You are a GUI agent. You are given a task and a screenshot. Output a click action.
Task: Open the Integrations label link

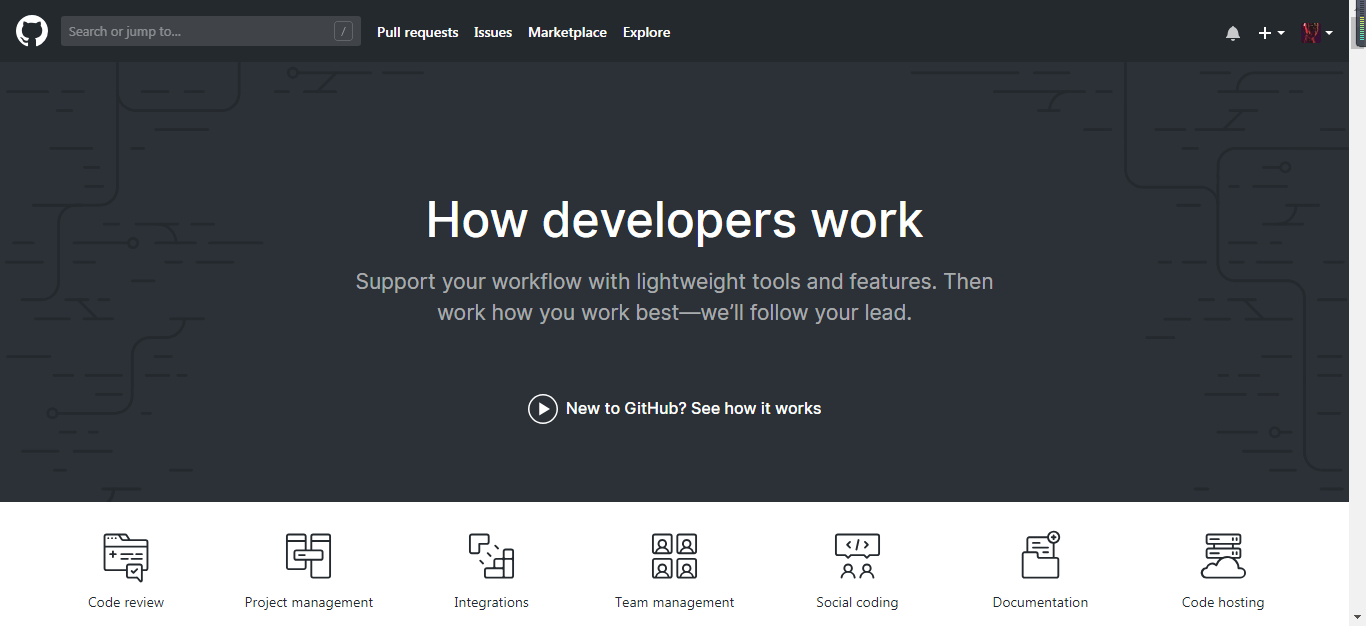(491, 602)
